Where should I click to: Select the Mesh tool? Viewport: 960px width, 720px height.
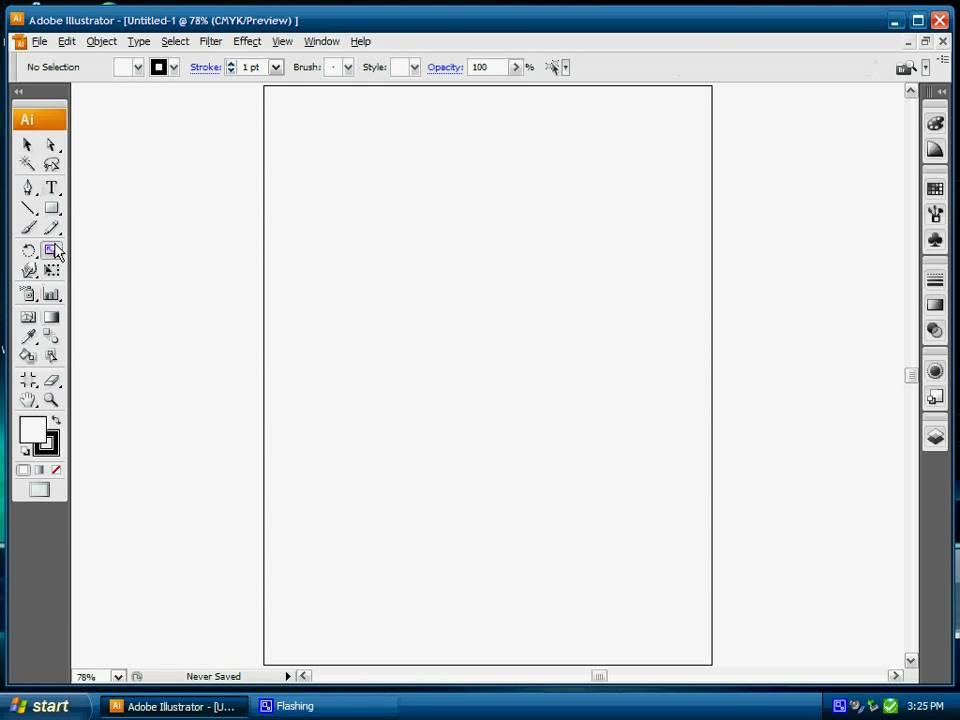coord(28,317)
